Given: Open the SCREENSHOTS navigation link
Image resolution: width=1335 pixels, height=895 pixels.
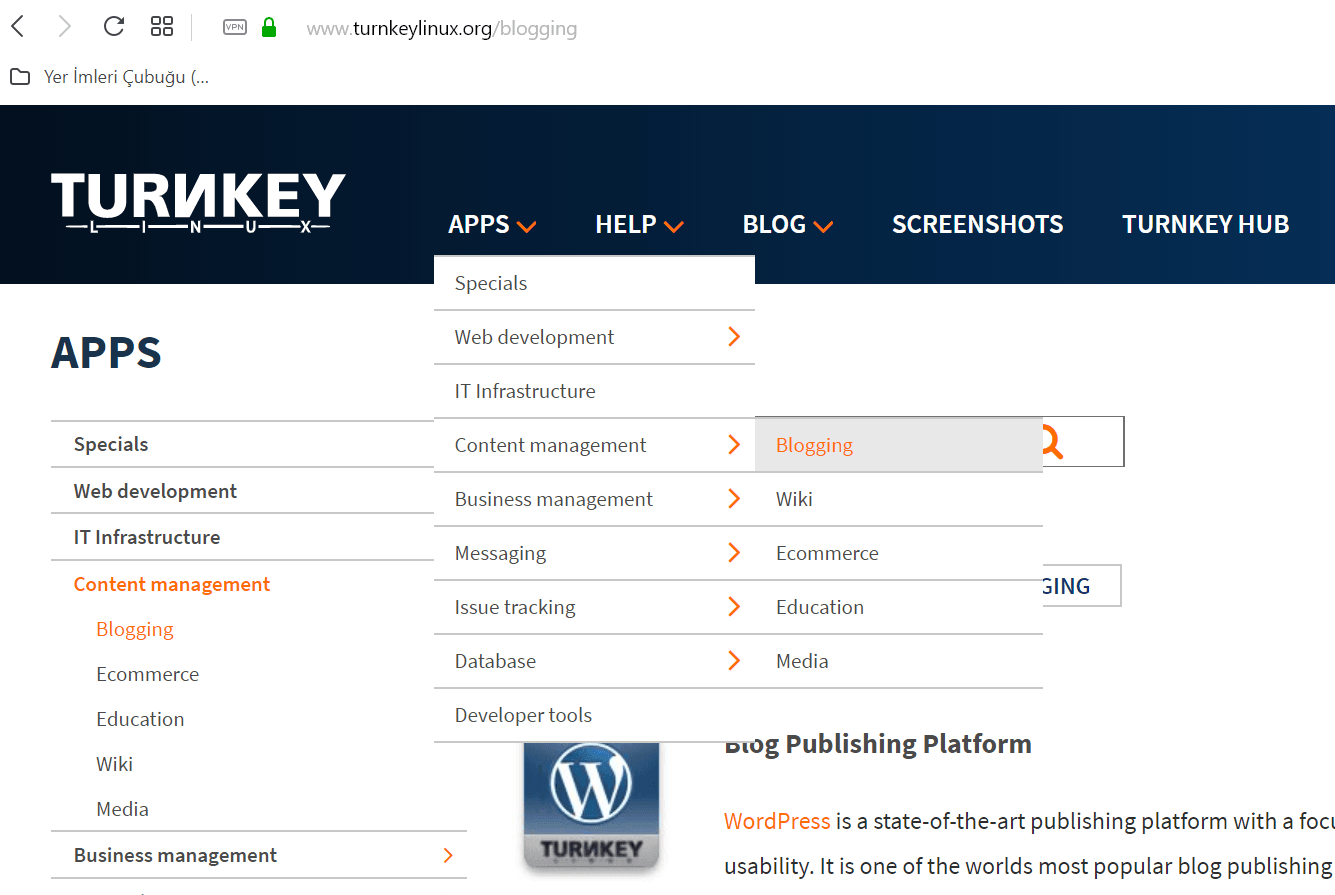Looking at the screenshot, I should (x=977, y=225).
